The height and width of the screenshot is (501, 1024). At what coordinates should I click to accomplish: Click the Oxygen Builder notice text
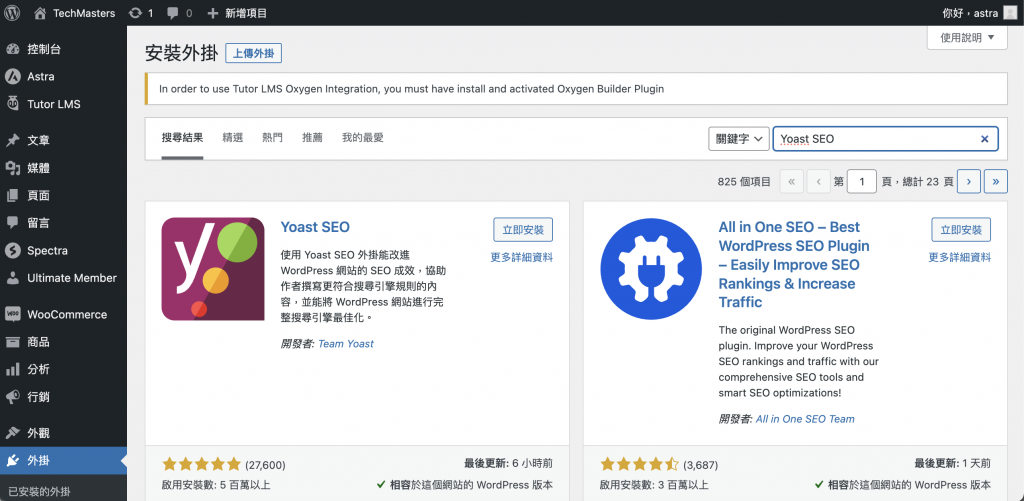(411, 88)
